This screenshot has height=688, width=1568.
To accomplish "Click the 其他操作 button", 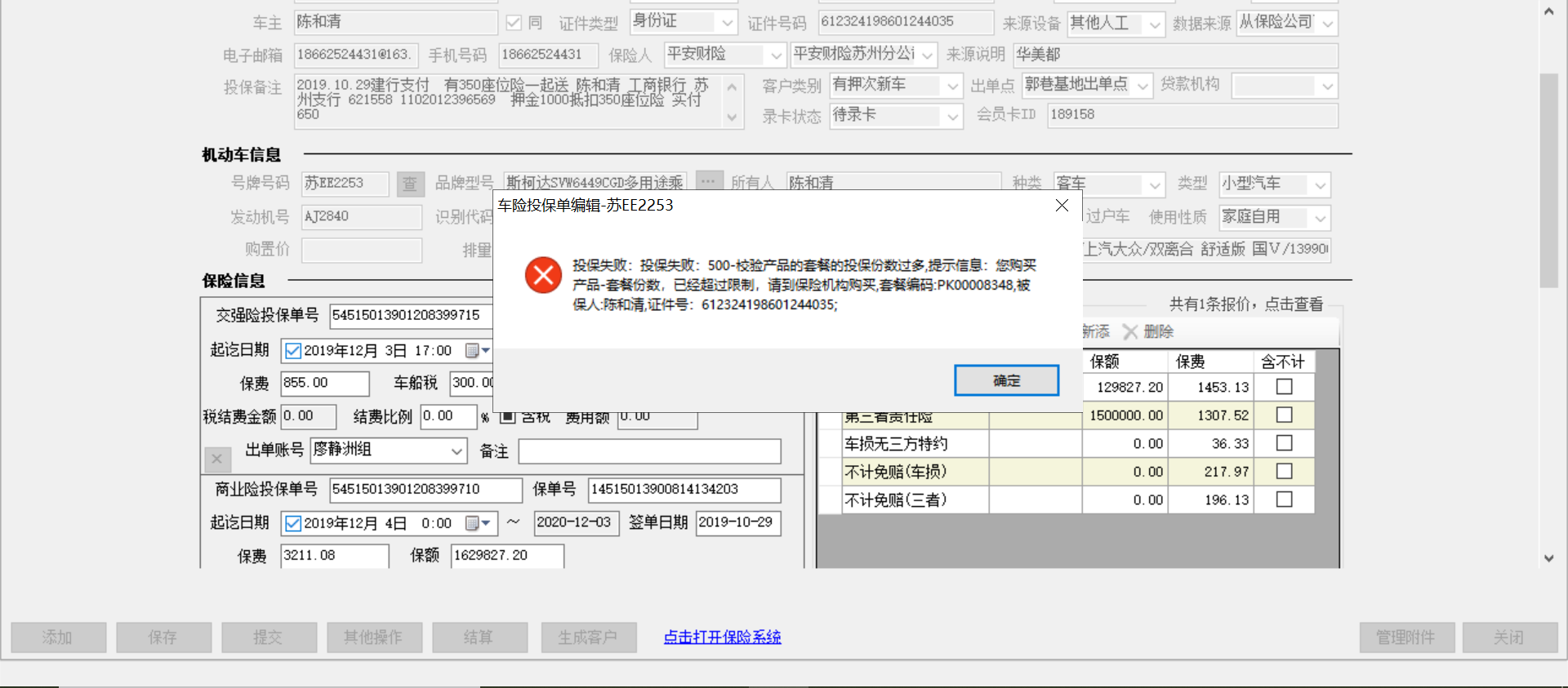I will point(374,637).
